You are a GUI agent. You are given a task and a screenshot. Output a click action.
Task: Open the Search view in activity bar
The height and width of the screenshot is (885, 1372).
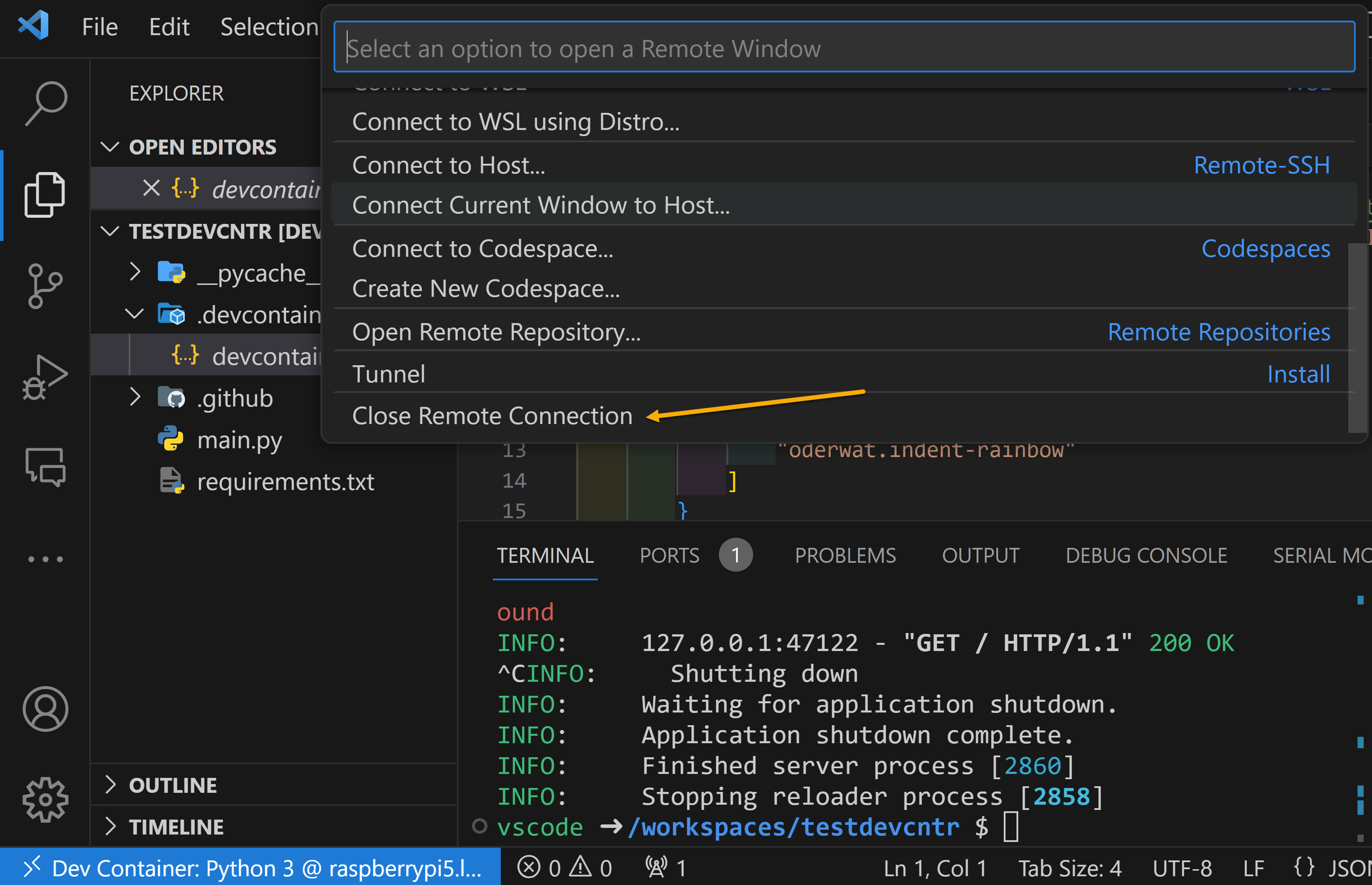coord(45,104)
